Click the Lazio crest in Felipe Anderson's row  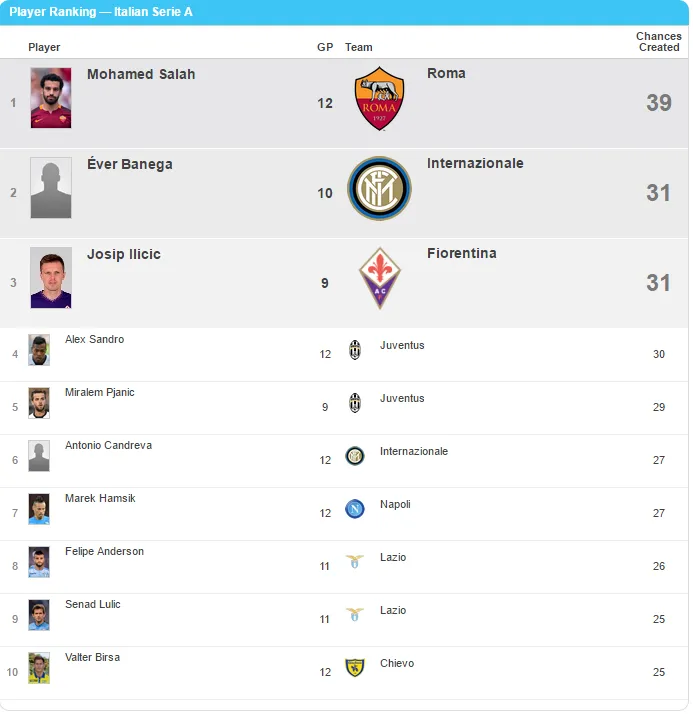click(x=355, y=562)
